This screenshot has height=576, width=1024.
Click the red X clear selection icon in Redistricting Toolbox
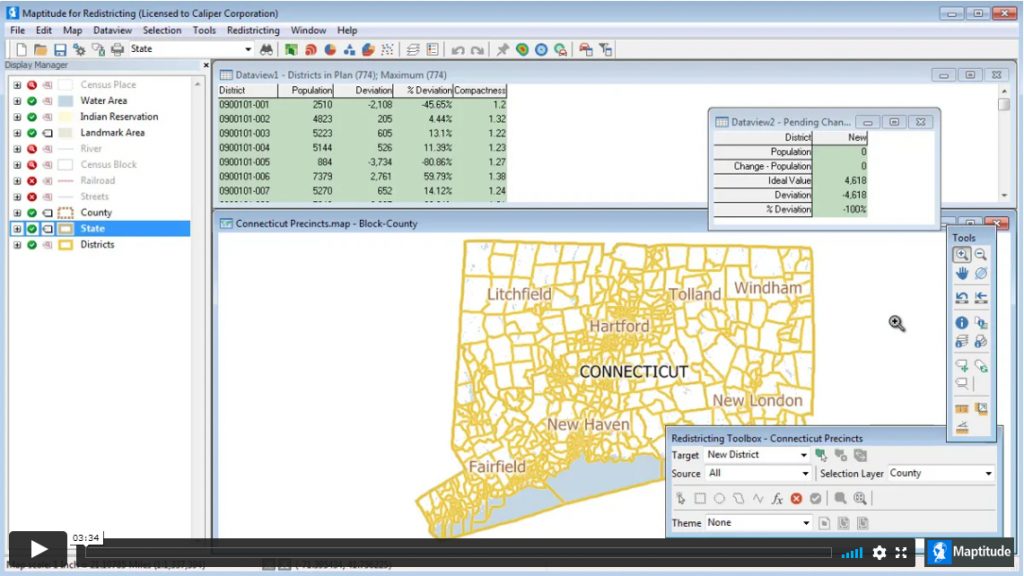tap(797, 498)
